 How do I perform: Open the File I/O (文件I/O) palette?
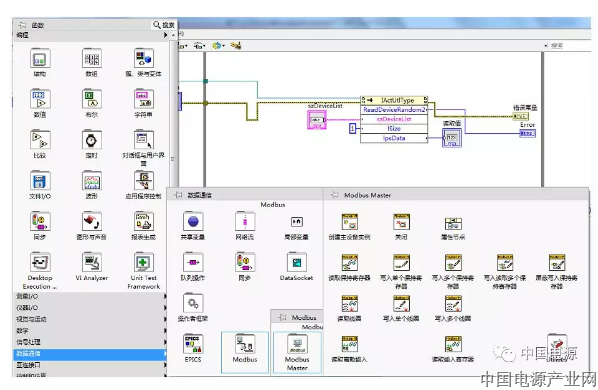coord(40,181)
